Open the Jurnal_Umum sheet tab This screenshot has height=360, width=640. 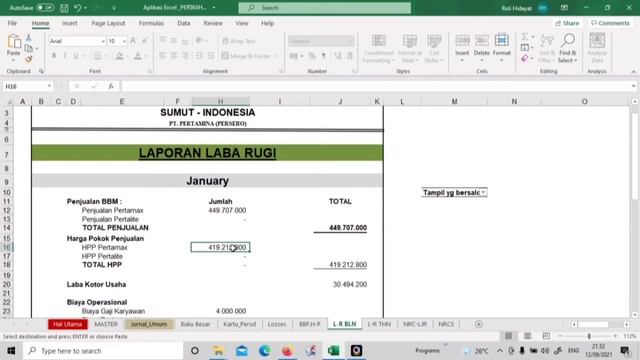point(149,324)
